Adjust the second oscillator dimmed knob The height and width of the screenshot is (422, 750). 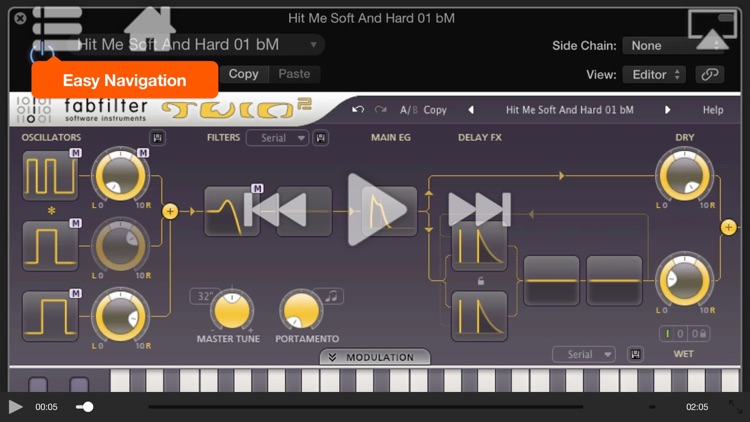pyautogui.click(x=121, y=246)
